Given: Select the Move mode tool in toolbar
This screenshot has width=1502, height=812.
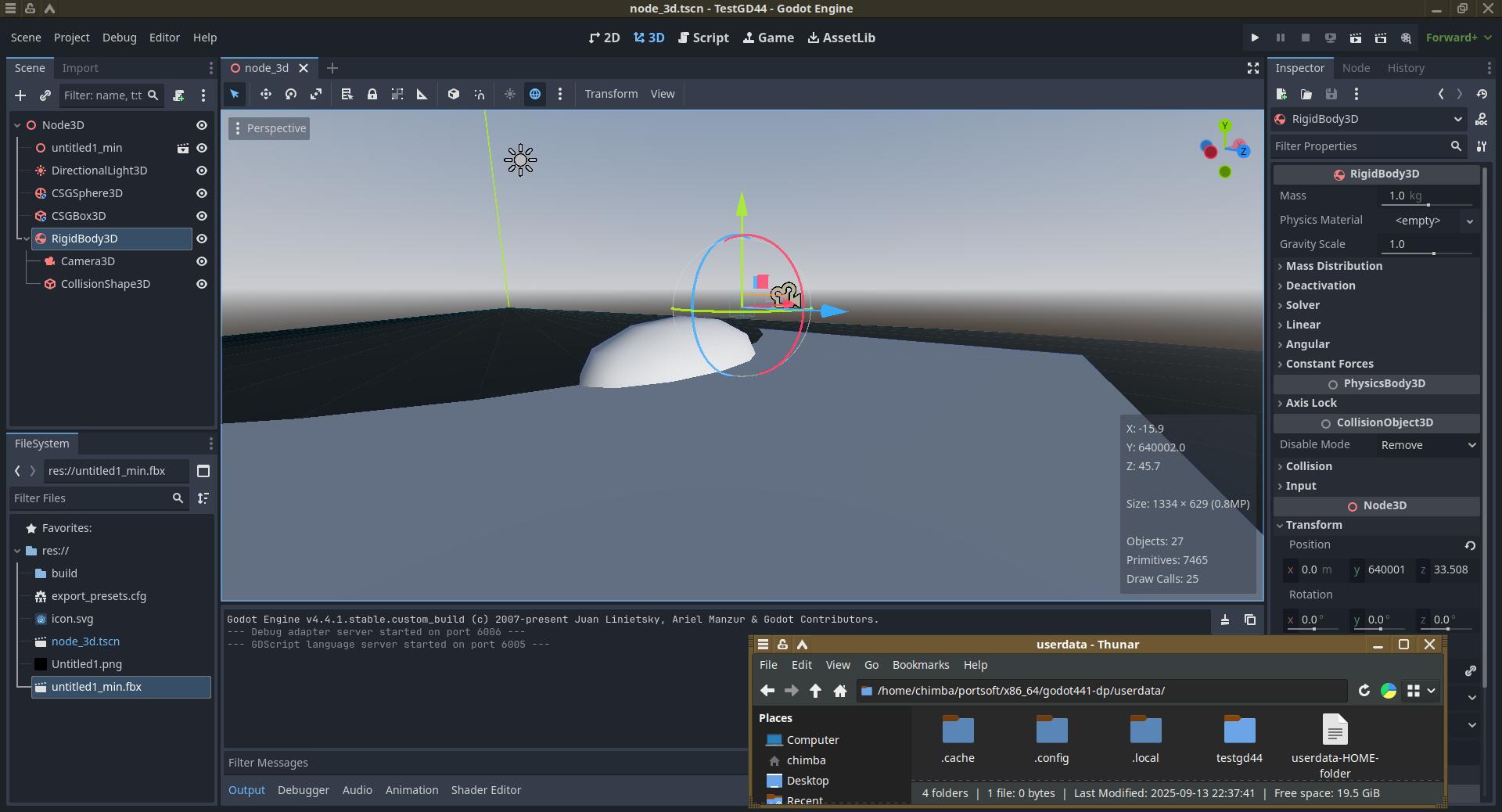Looking at the screenshot, I should click(266, 94).
